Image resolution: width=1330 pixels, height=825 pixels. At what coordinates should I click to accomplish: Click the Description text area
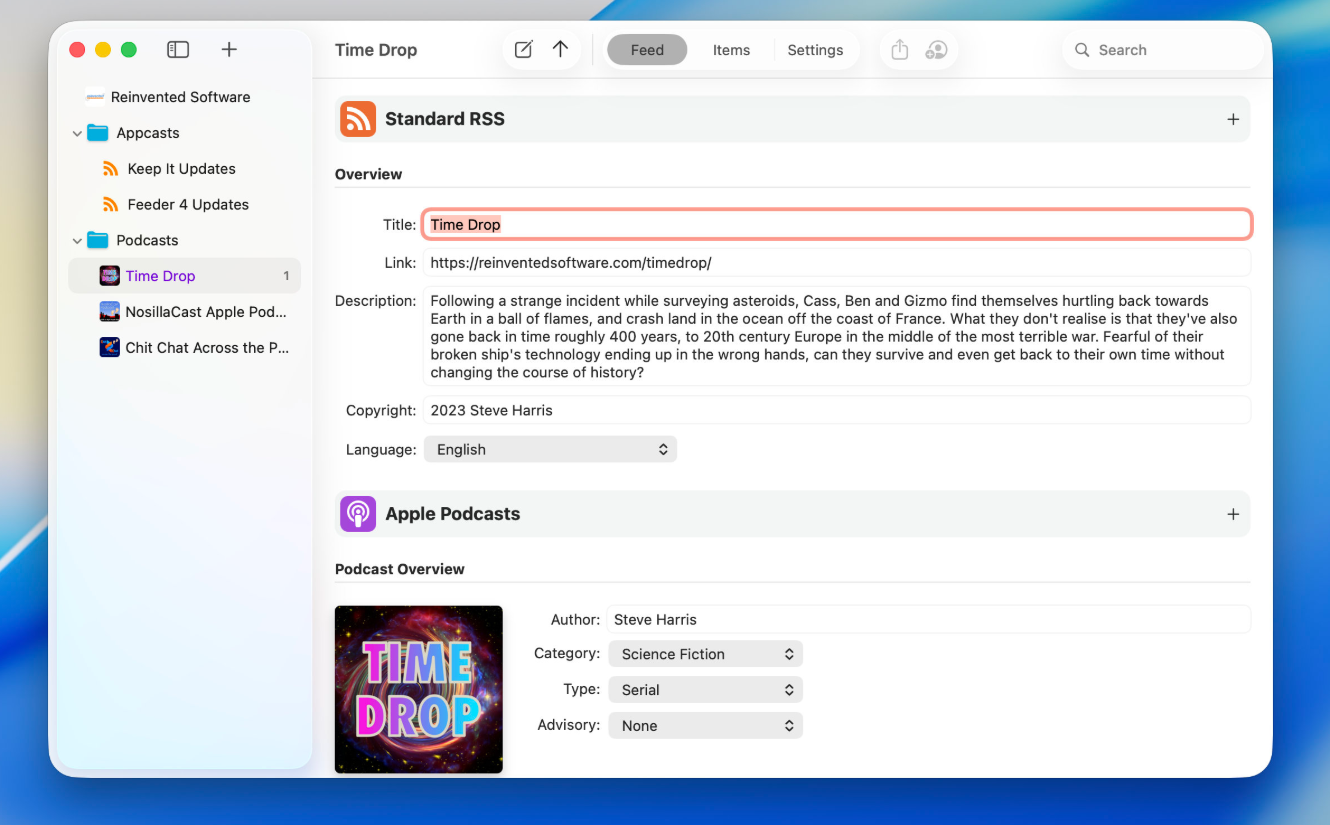[x=837, y=336]
